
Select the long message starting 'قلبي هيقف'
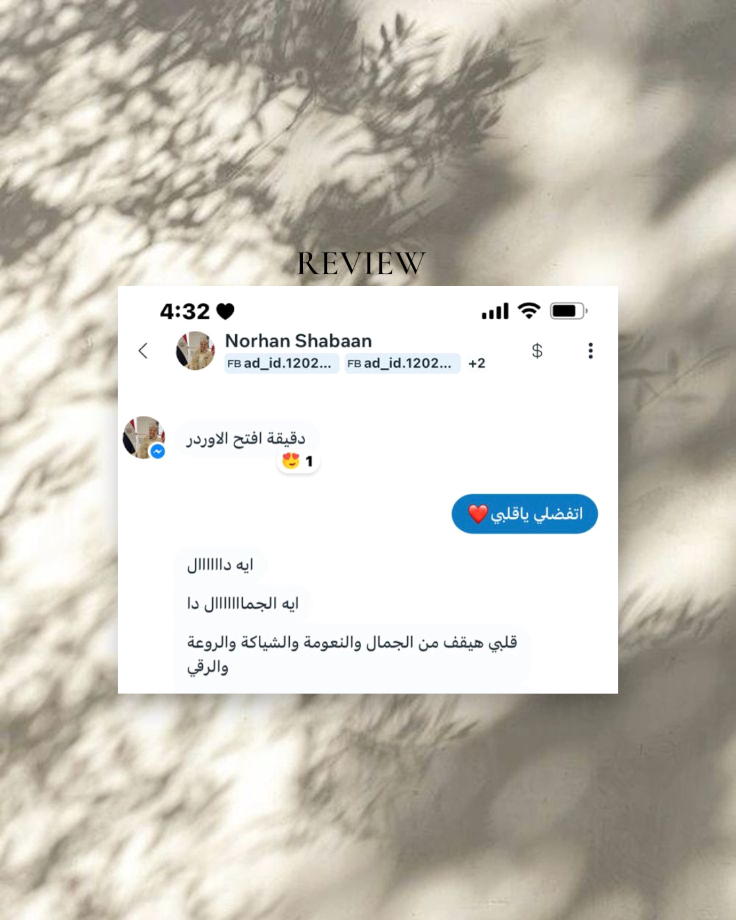[x=352, y=655]
